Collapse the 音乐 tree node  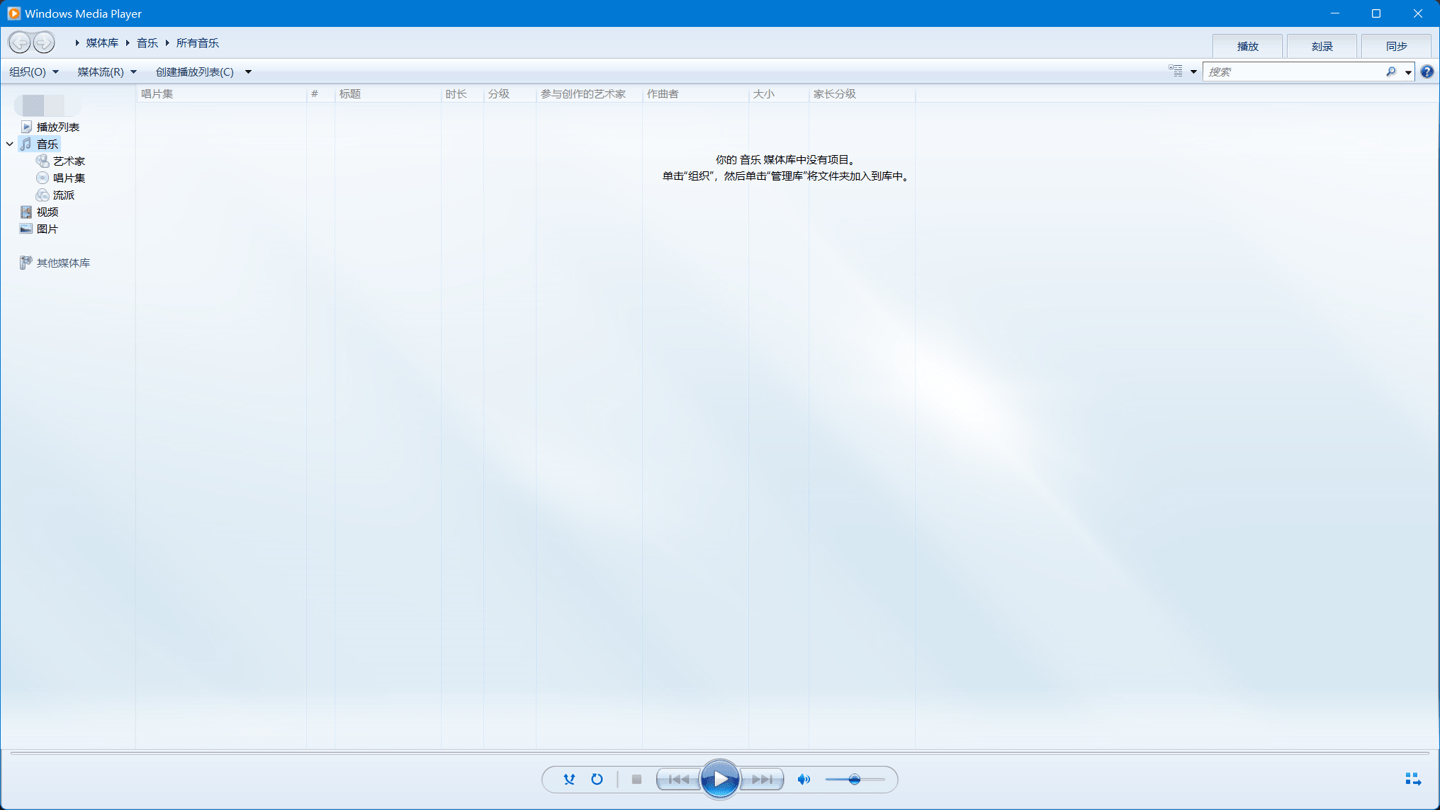point(9,143)
